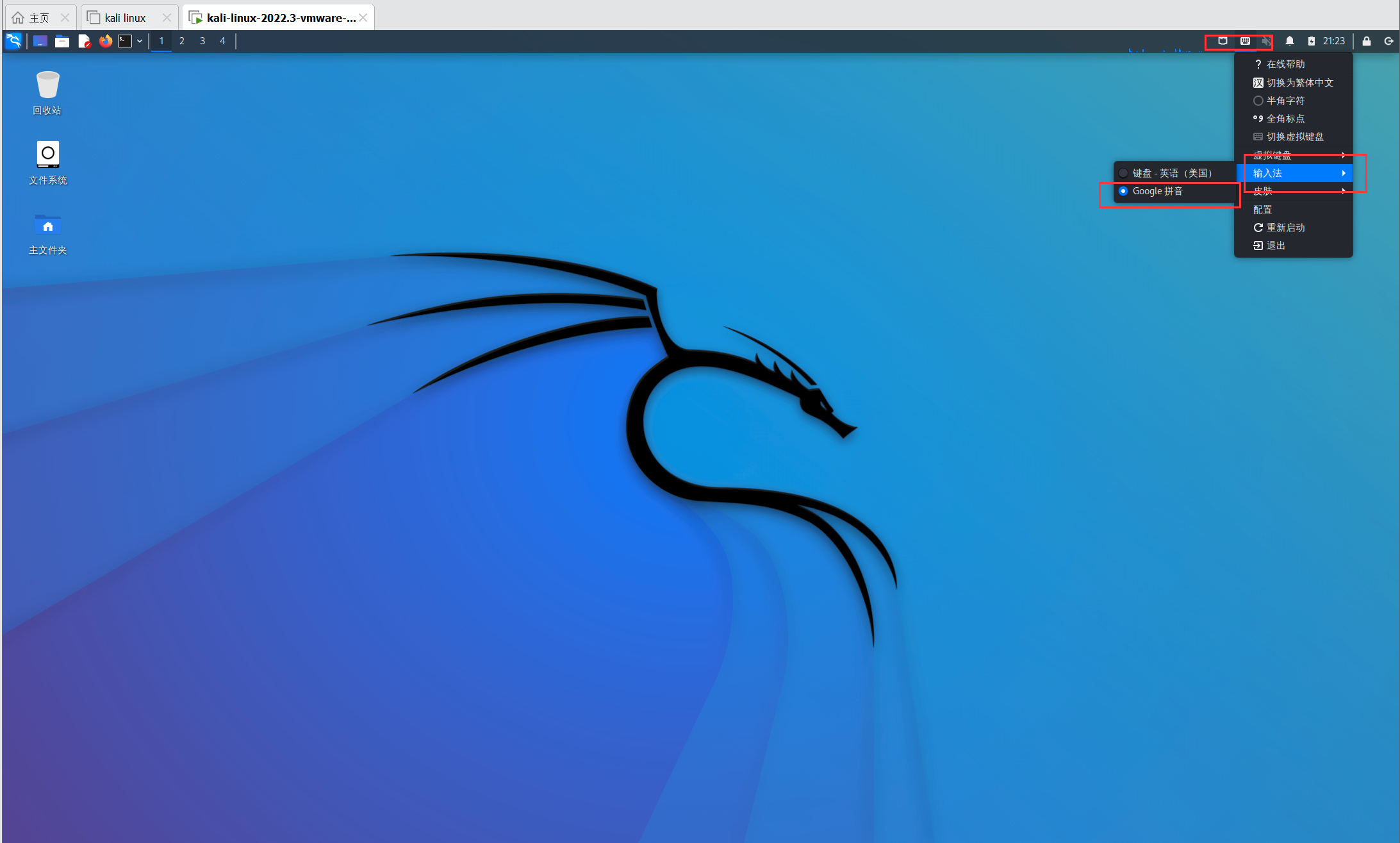
Task: Open the file manager panel launcher
Action: tap(62, 41)
